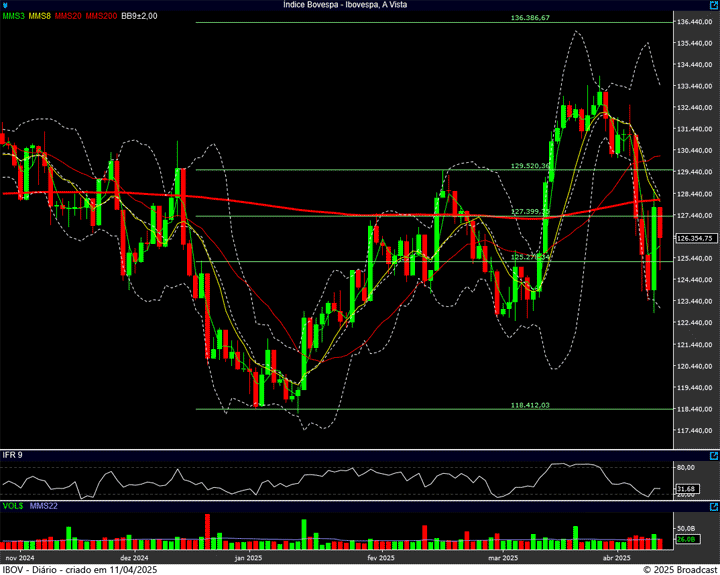Click the 118.412,03 support level label
Screen dimensions: 720x575
[530, 405]
